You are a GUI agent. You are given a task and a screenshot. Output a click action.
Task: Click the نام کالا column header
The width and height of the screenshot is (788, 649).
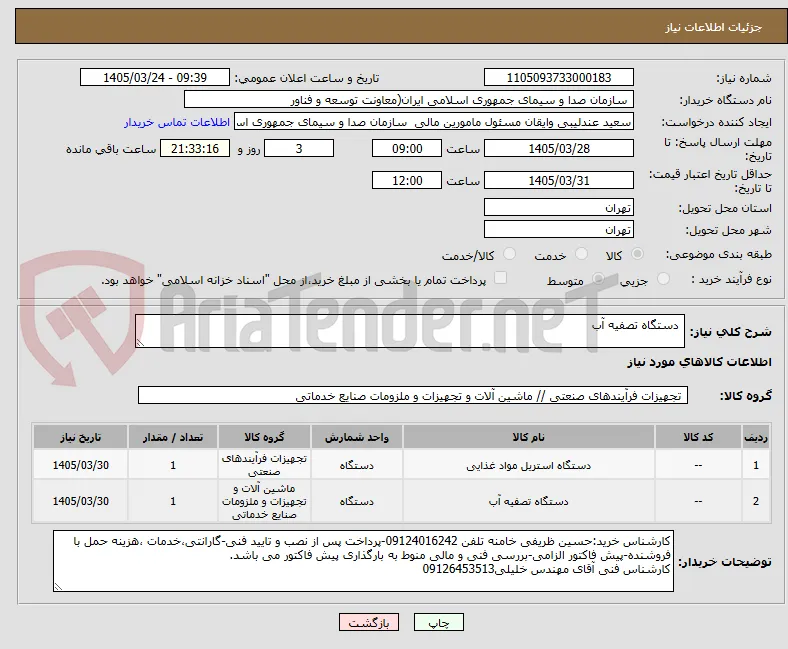tap(528, 437)
